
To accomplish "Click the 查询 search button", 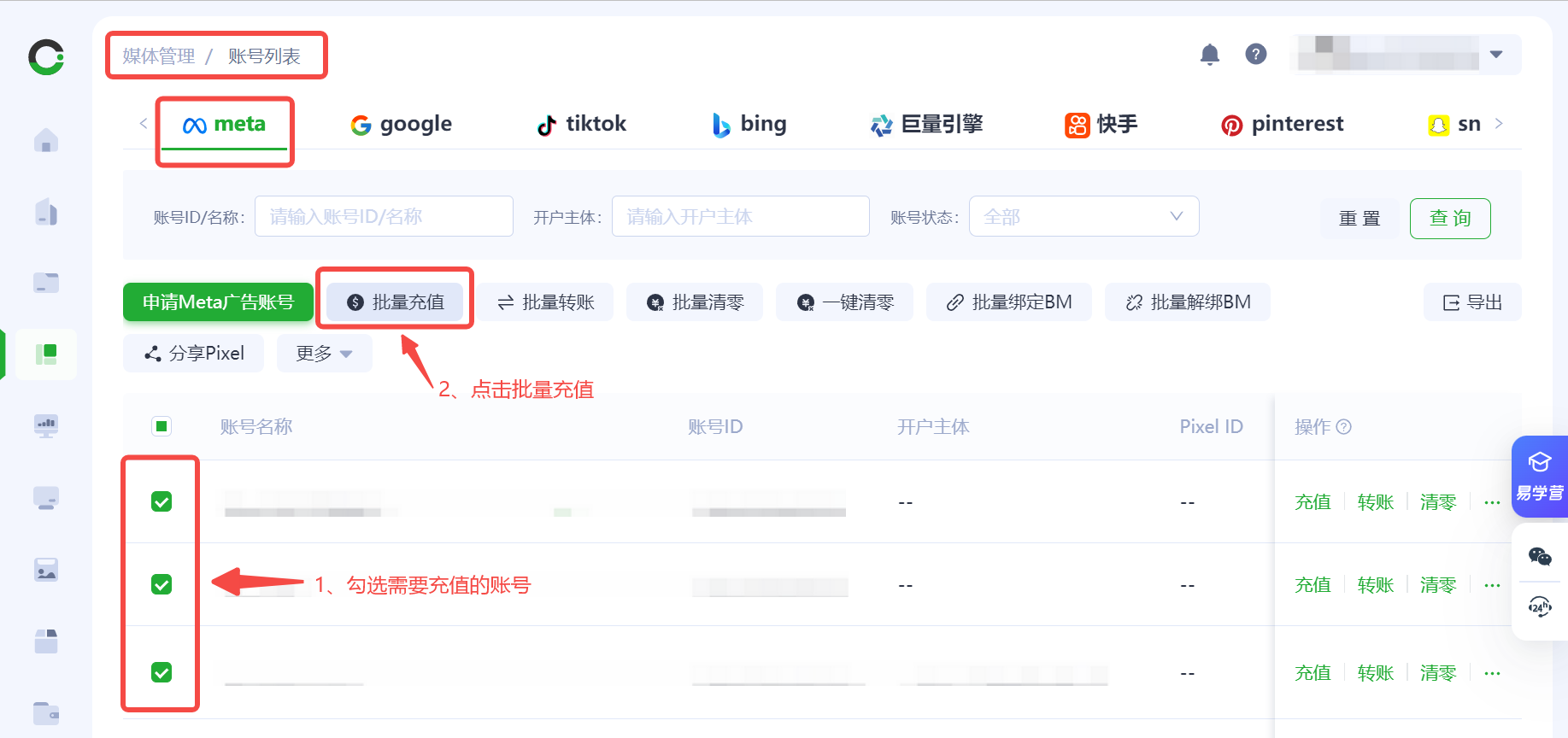I will pyautogui.click(x=1449, y=219).
